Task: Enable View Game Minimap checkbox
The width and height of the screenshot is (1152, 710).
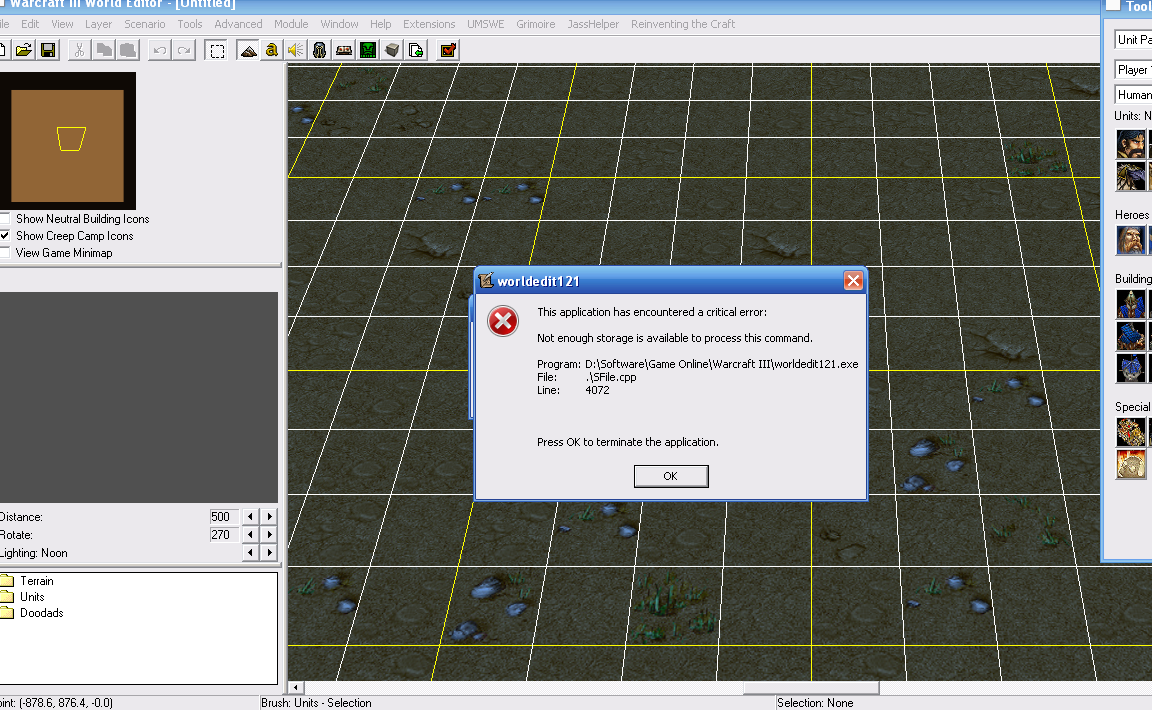Action: pos(4,252)
